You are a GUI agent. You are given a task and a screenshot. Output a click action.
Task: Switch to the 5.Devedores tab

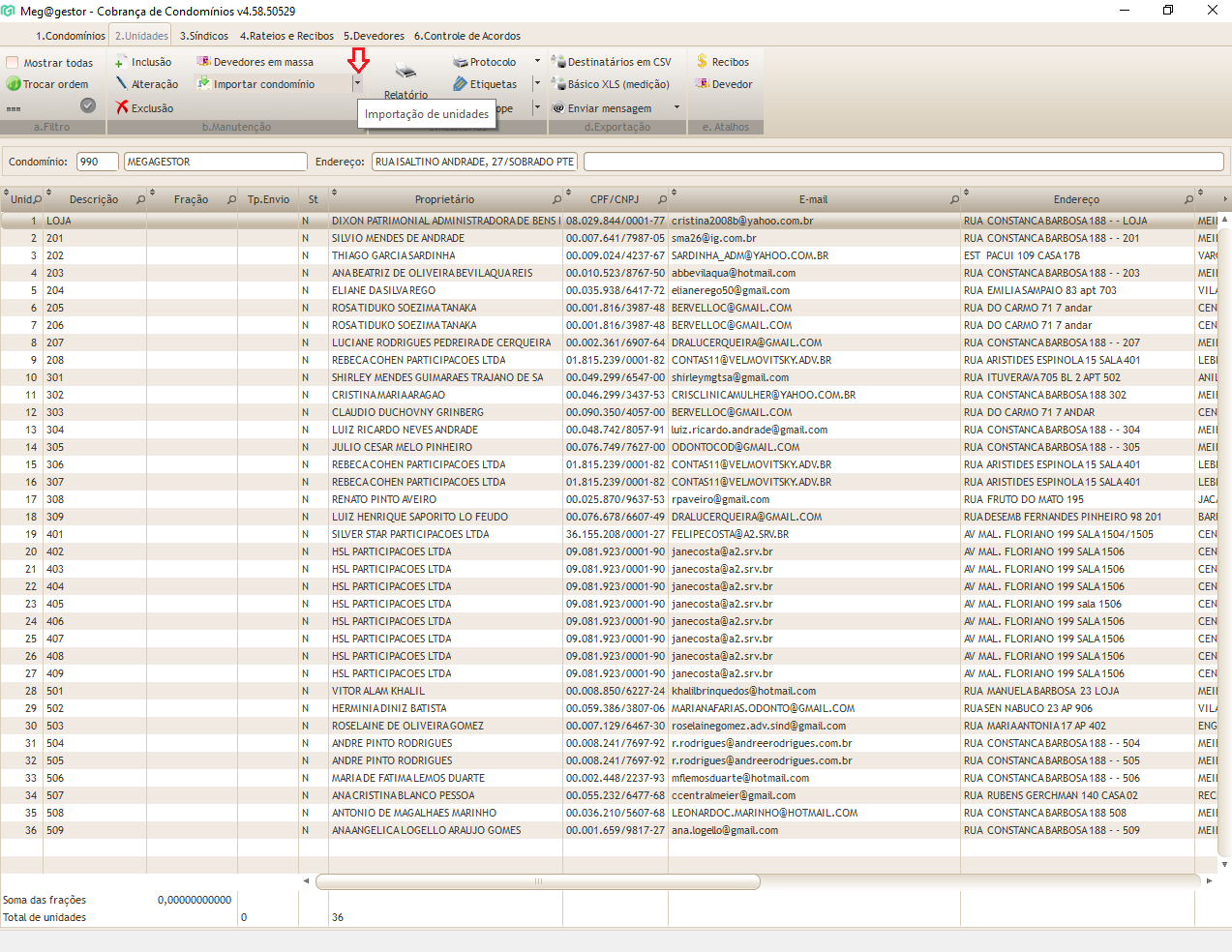click(374, 36)
